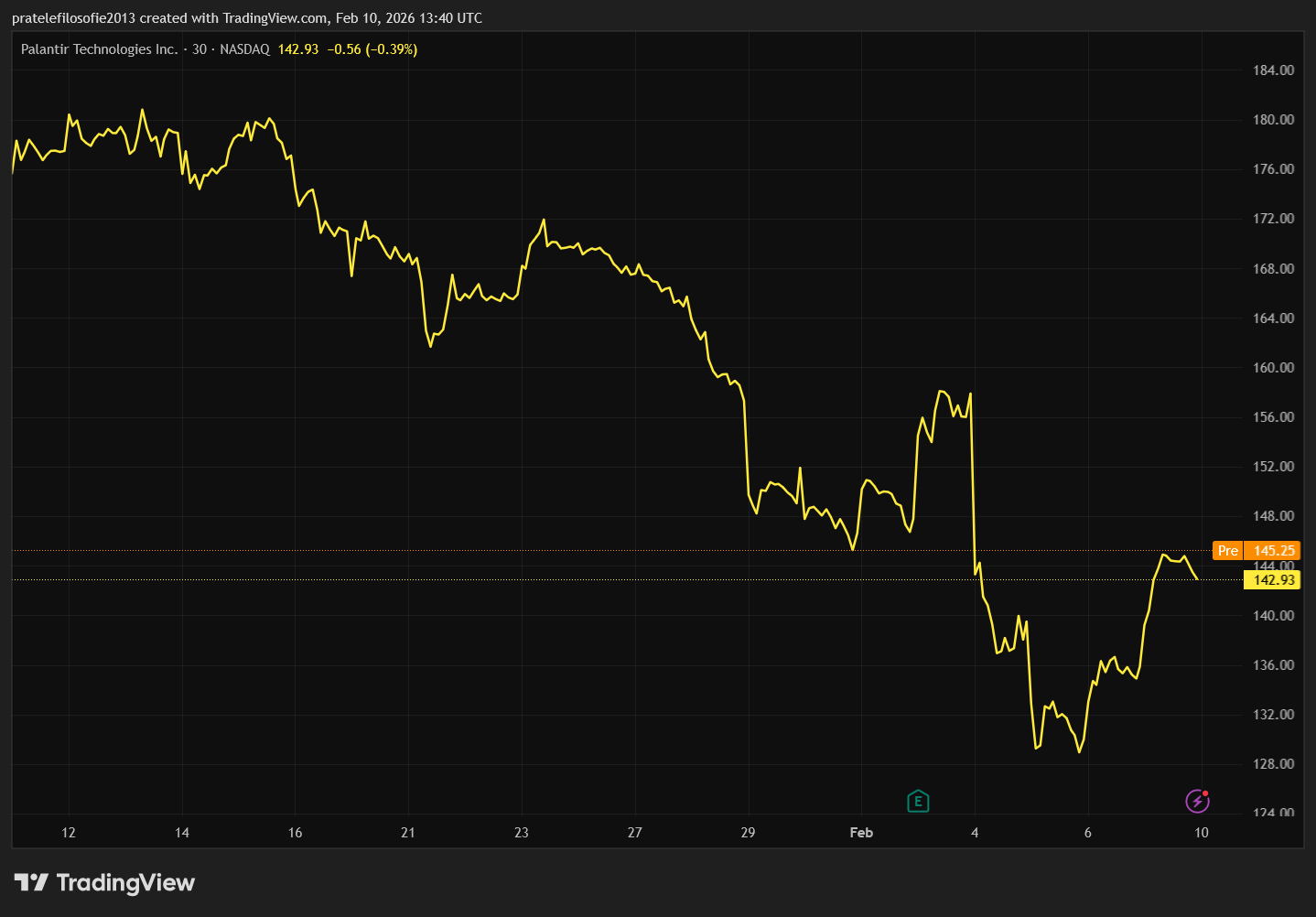Click the 152.00 price axis label

point(1274,467)
